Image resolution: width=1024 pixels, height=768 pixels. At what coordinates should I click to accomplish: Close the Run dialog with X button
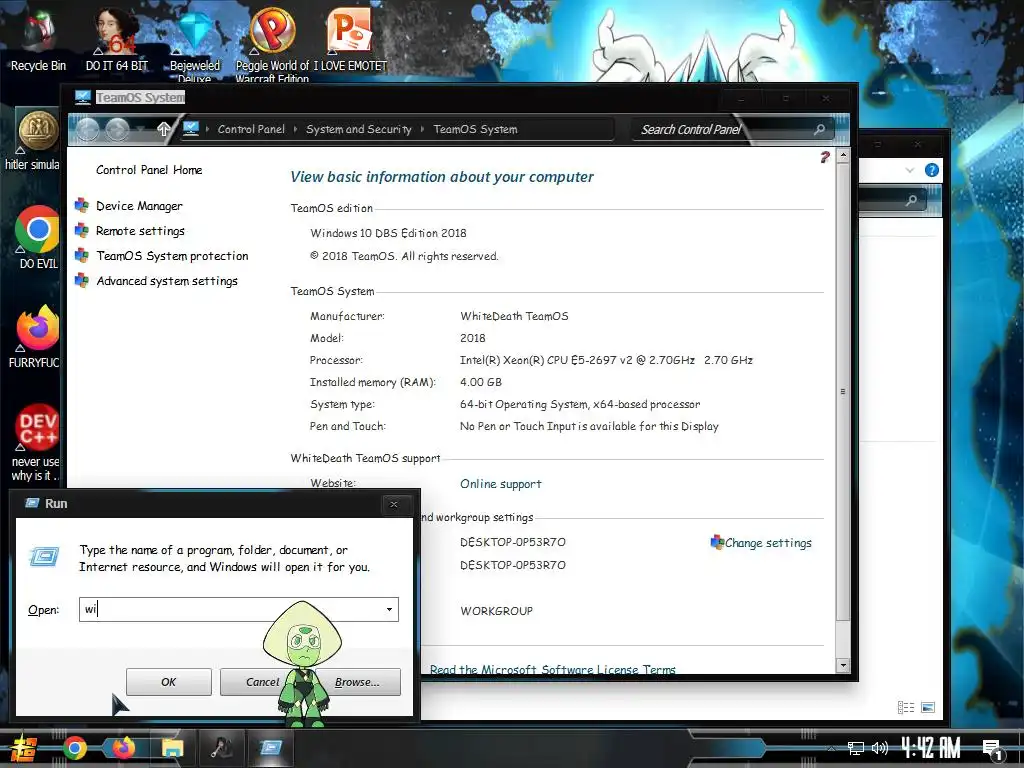tap(394, 504)
